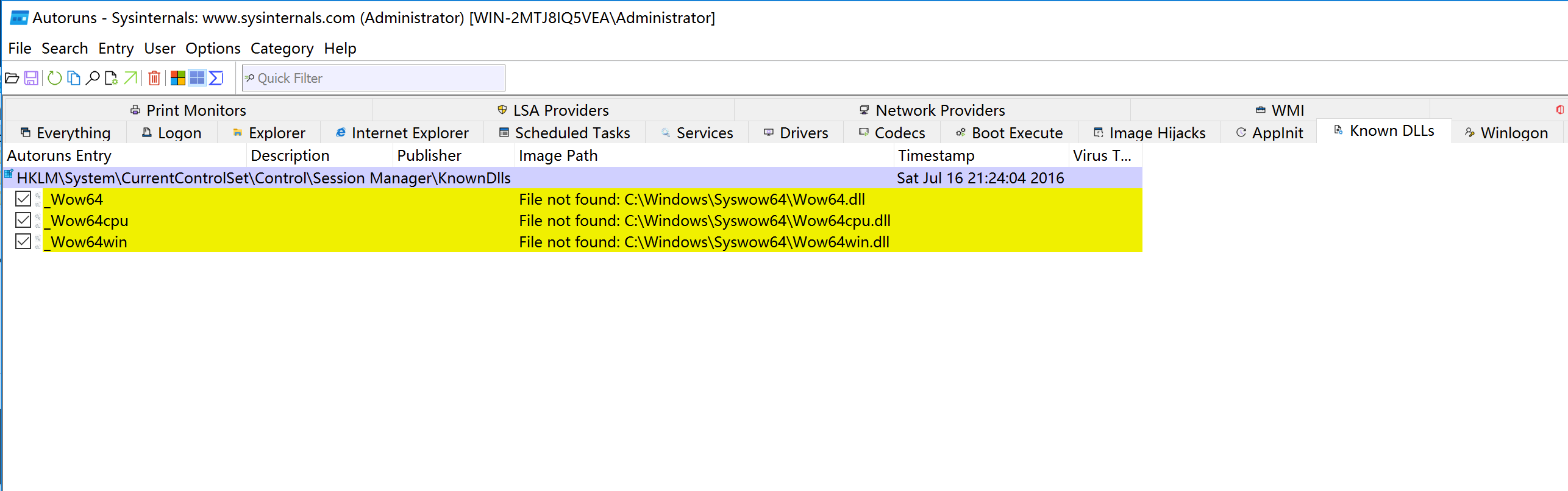
Task: Switch to the Image Hijacks tab
Action: tap(1149, 133)
